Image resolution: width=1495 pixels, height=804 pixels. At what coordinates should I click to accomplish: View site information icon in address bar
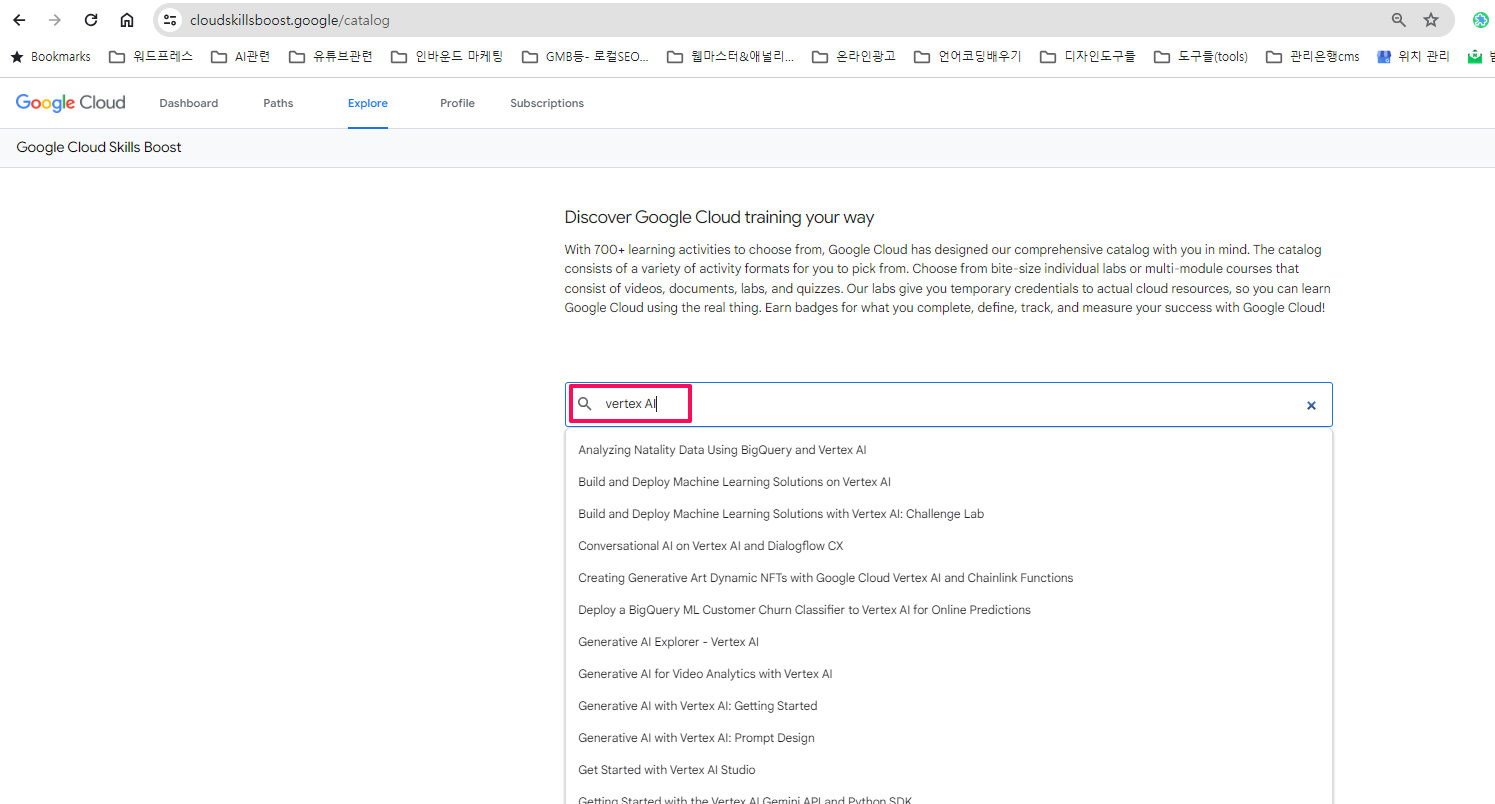pyautogui.click(x=170, y=20)
